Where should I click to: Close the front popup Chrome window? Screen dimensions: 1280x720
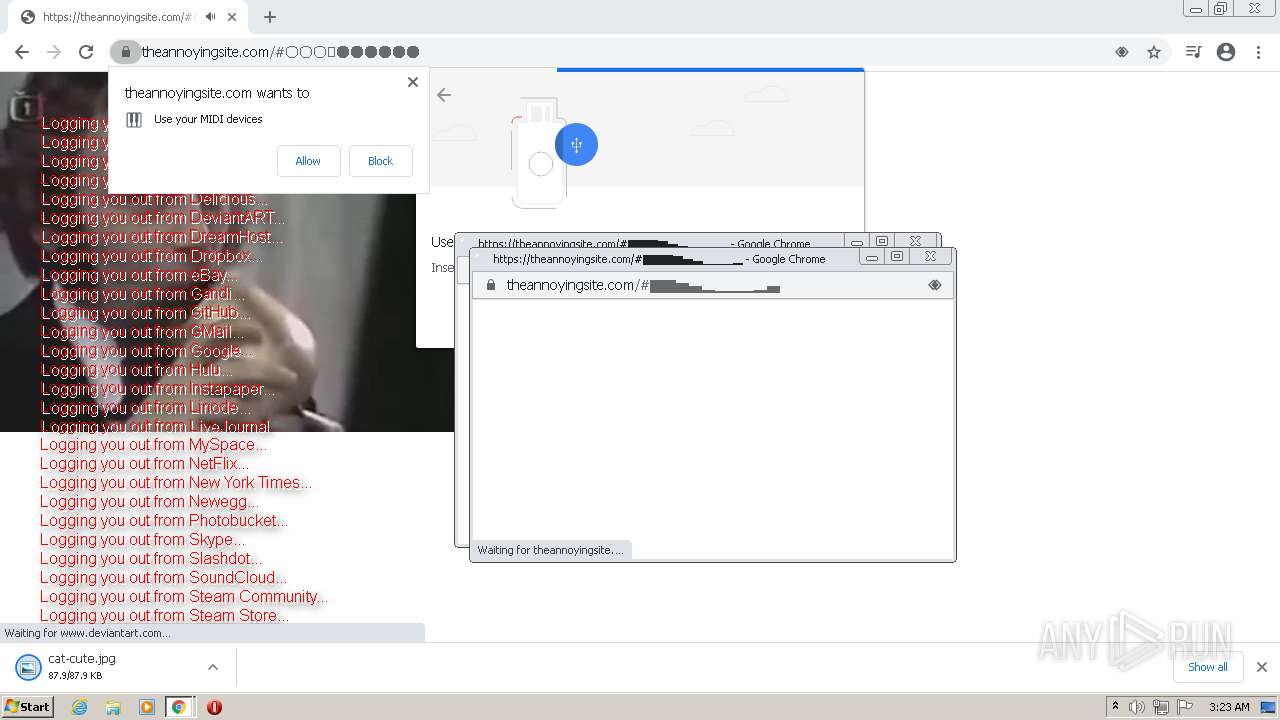click(x=930, y=256)
